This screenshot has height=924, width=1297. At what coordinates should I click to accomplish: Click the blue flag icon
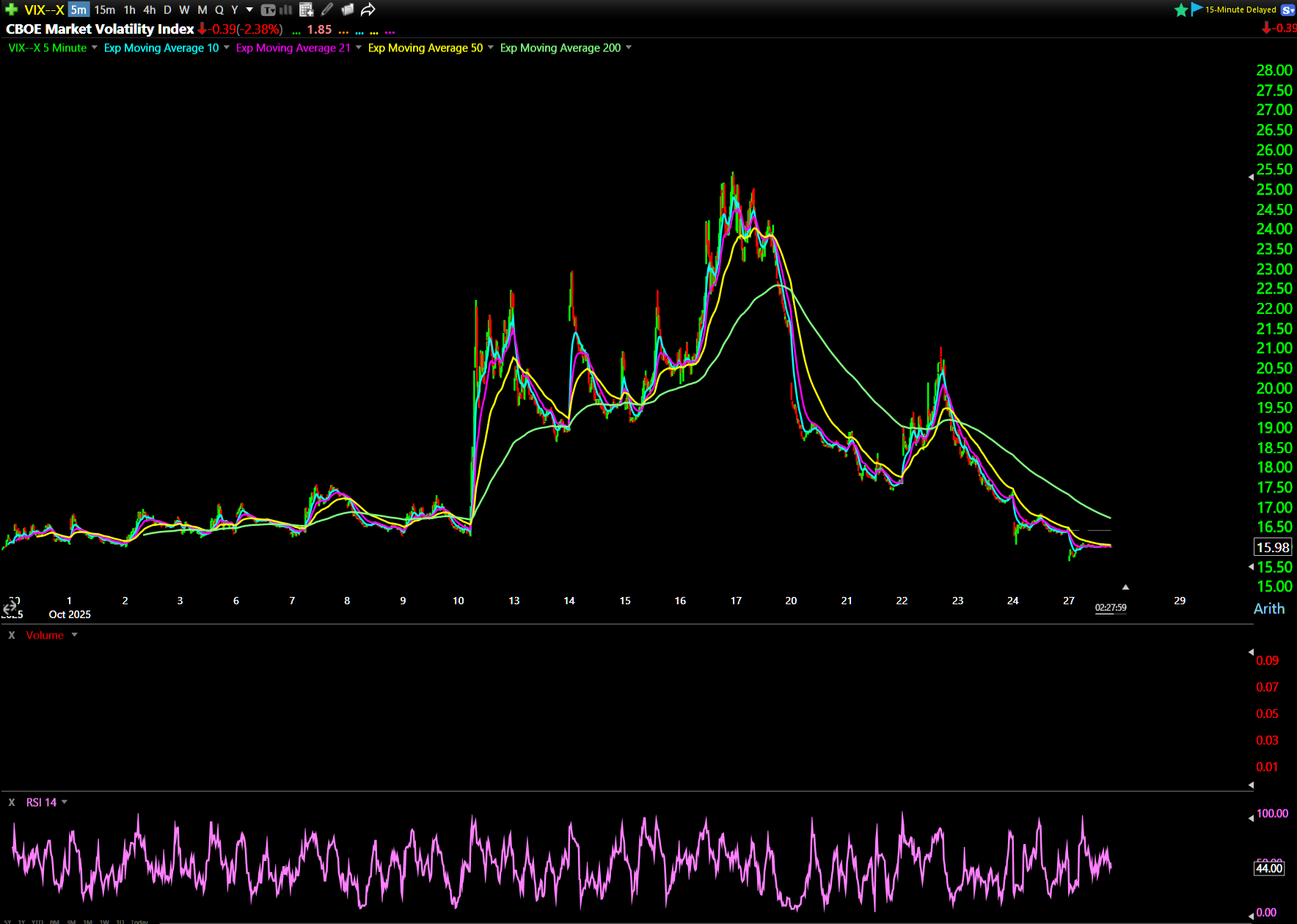[x=1196, y=9]
